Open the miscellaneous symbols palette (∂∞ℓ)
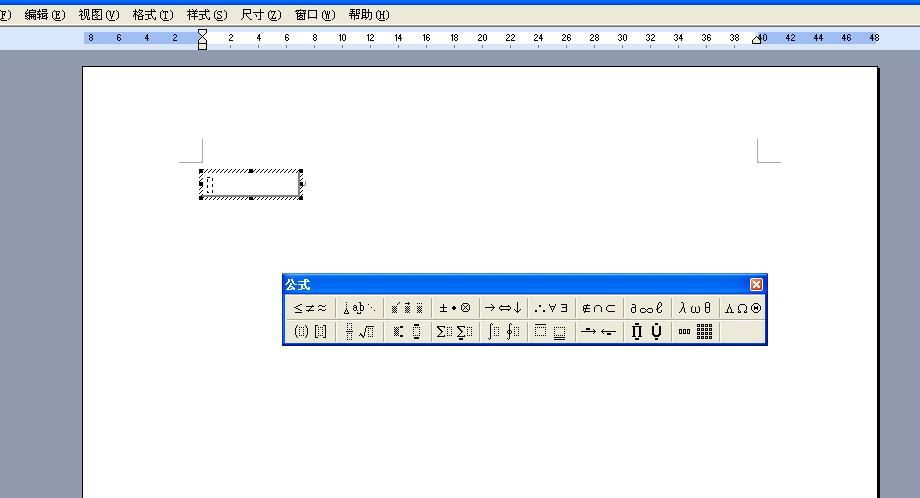 tap(647, 308)
